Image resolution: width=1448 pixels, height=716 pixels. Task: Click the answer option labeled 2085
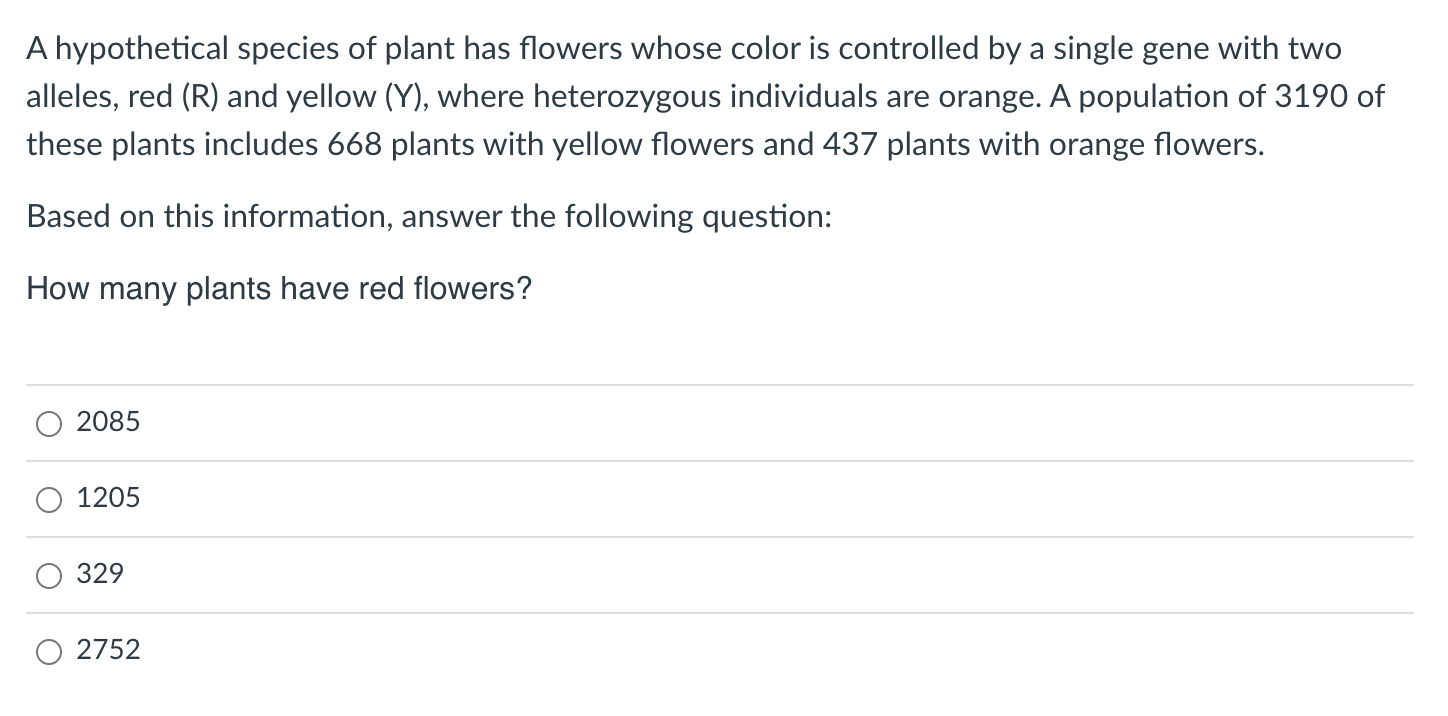(x=108, y=422)
